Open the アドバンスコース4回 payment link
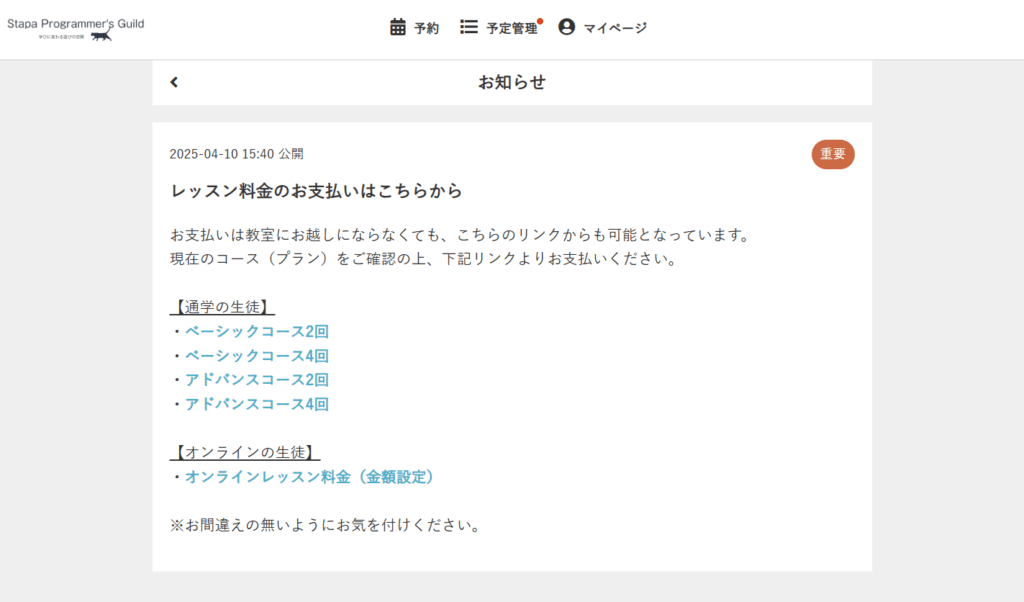 click(257, 404)
